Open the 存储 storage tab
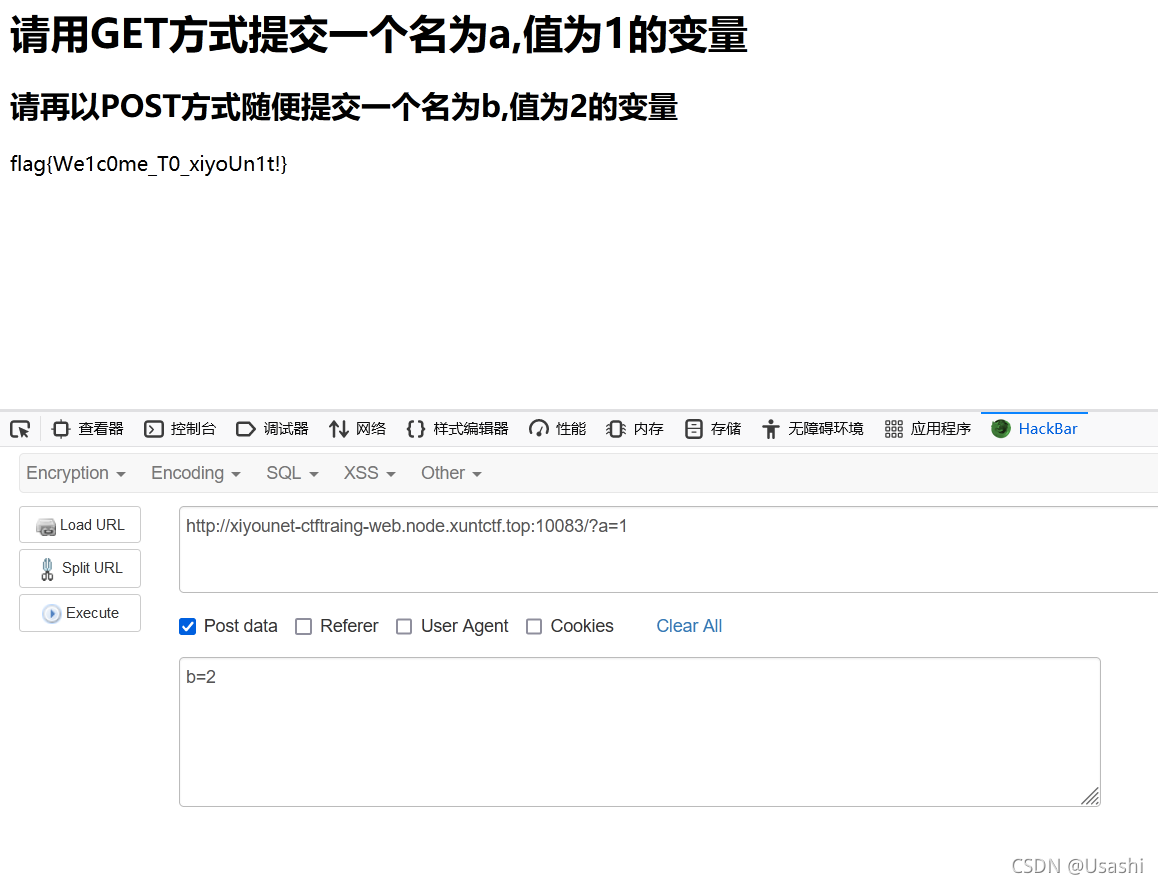Viewport: 1158px width, 884px height. (713, 429)
